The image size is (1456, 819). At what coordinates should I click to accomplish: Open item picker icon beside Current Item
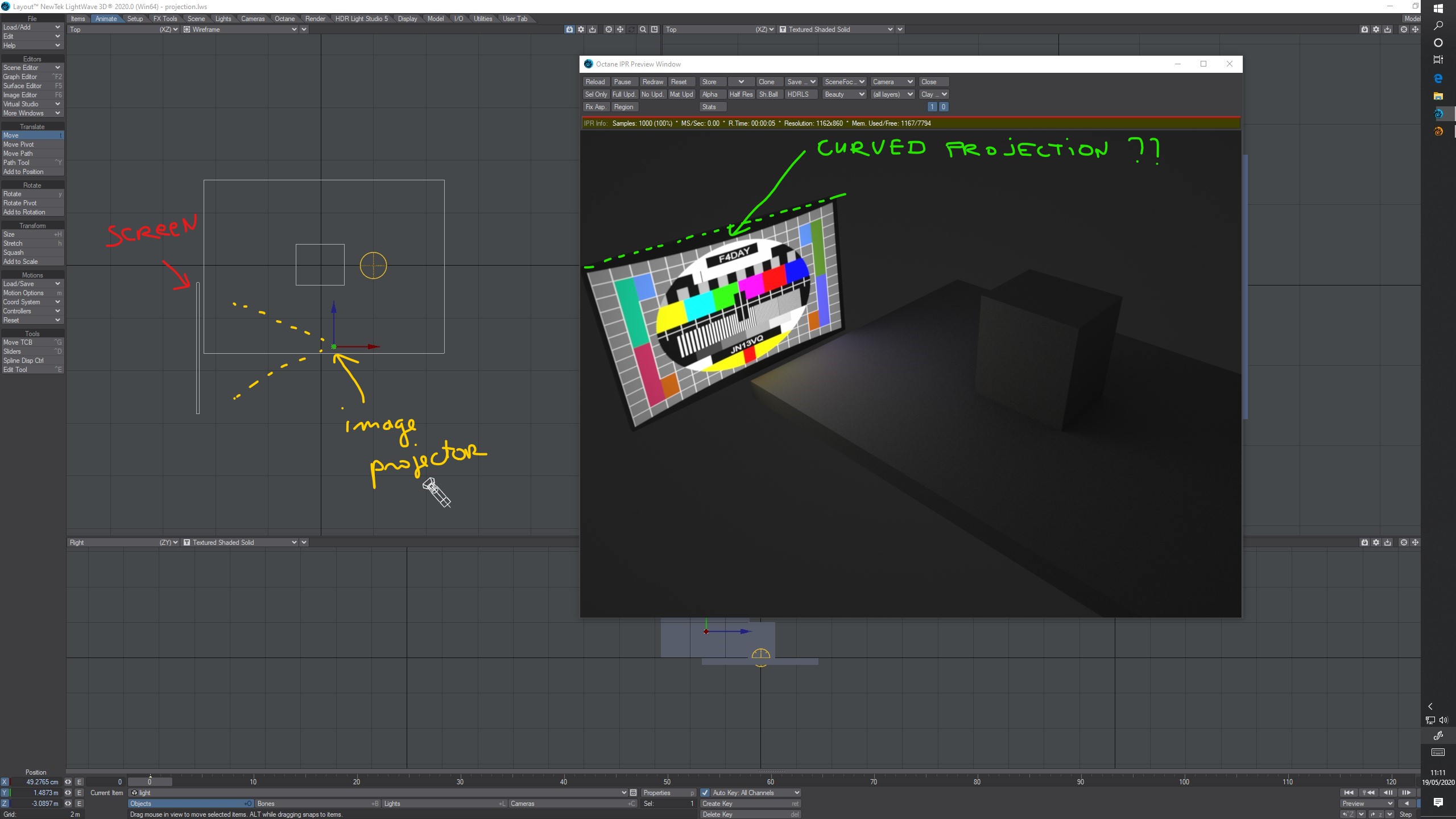pyautogui.click(x=633, y=793)
